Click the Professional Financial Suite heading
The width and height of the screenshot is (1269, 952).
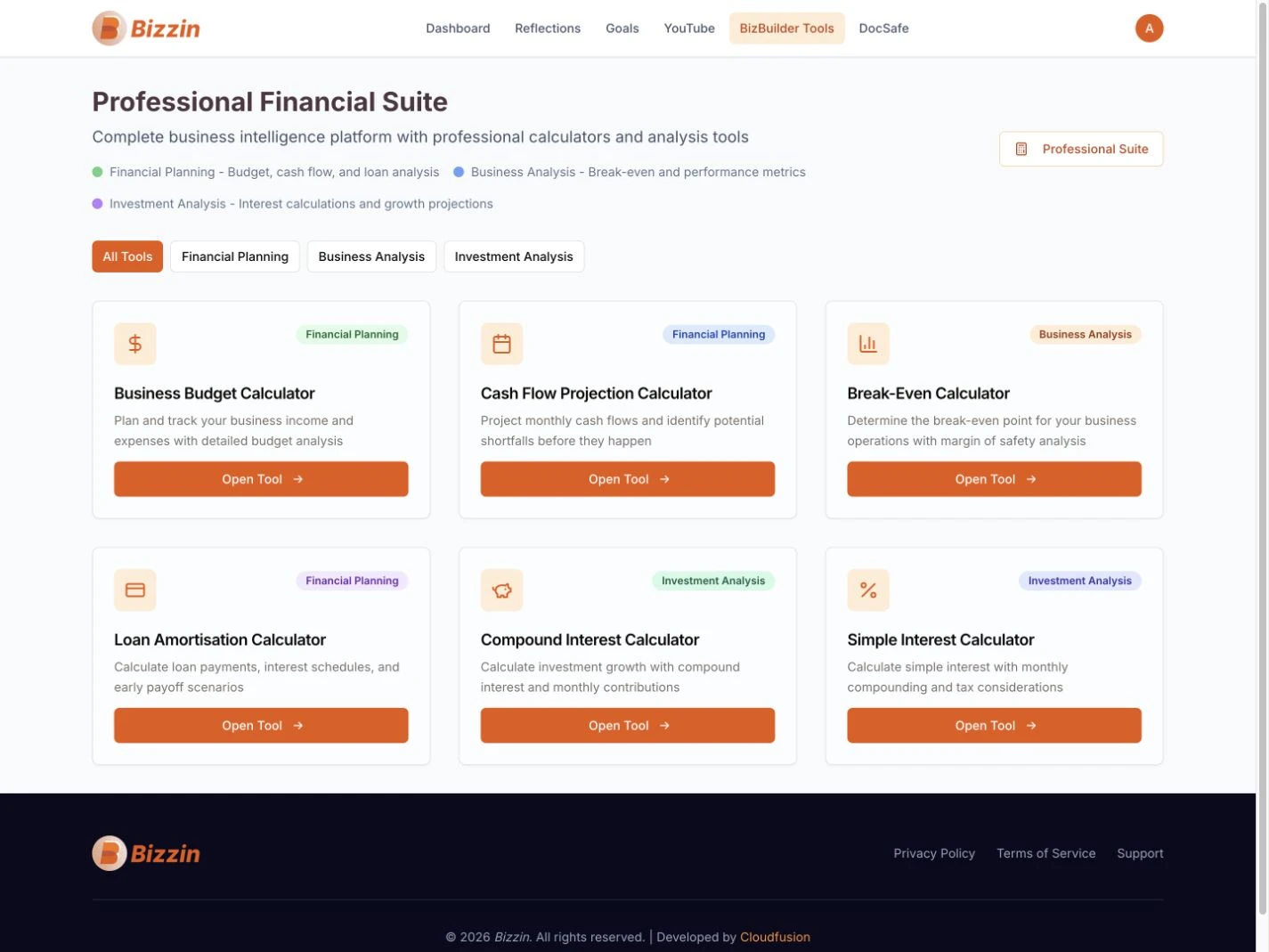coord(270,102)
